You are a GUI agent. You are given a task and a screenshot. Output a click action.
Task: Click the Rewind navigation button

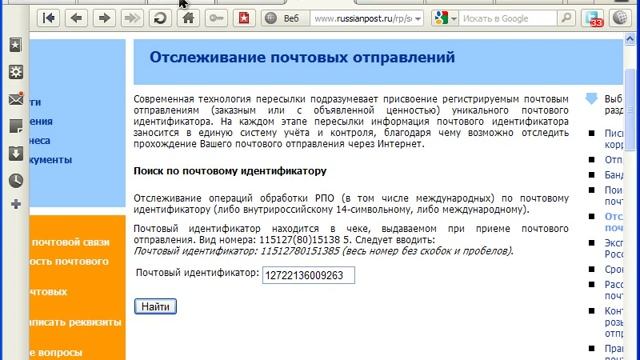coord(49,18)
